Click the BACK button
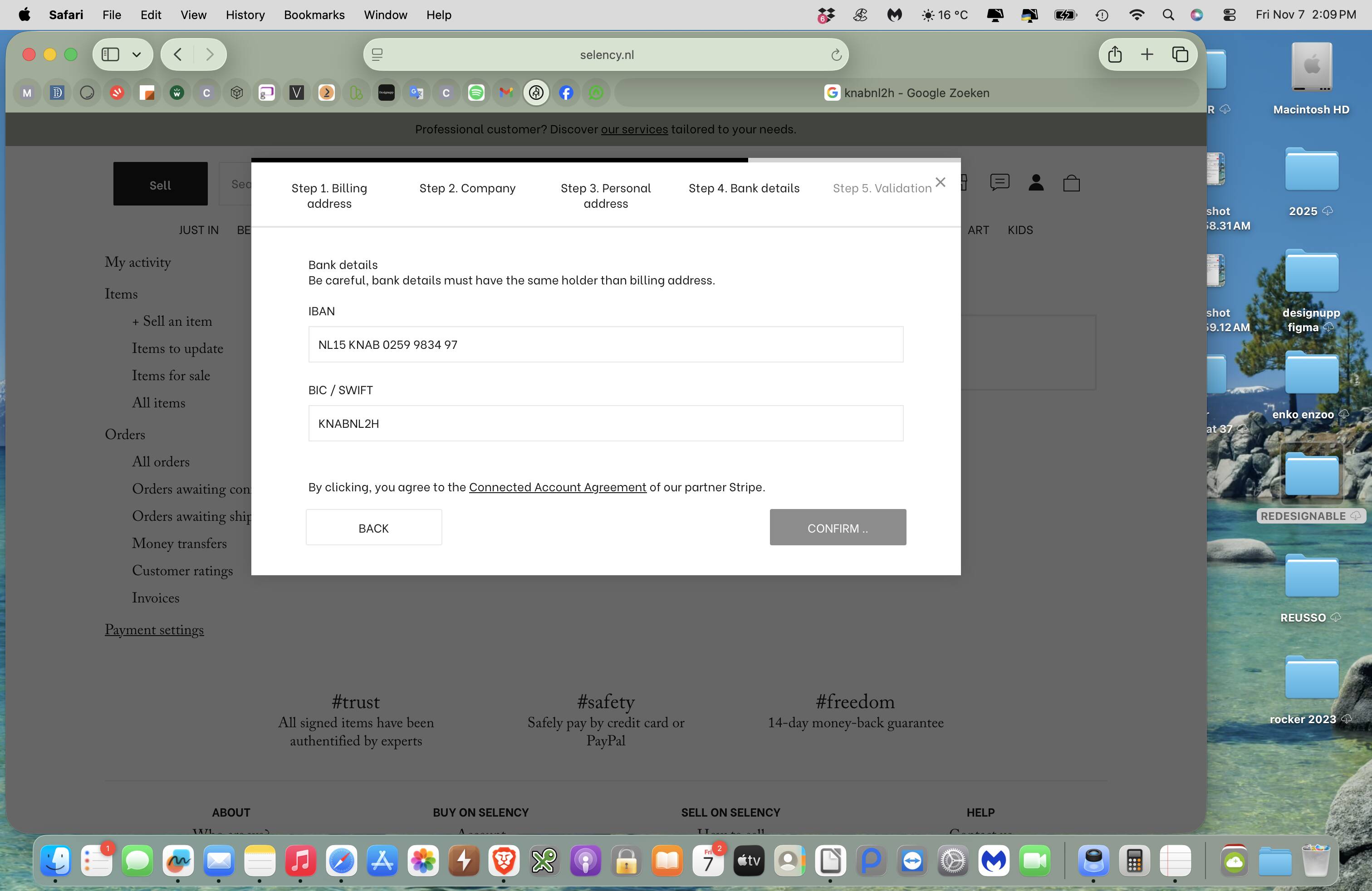The width and height of the screenshot is (1372, 891). pos(373,527)
